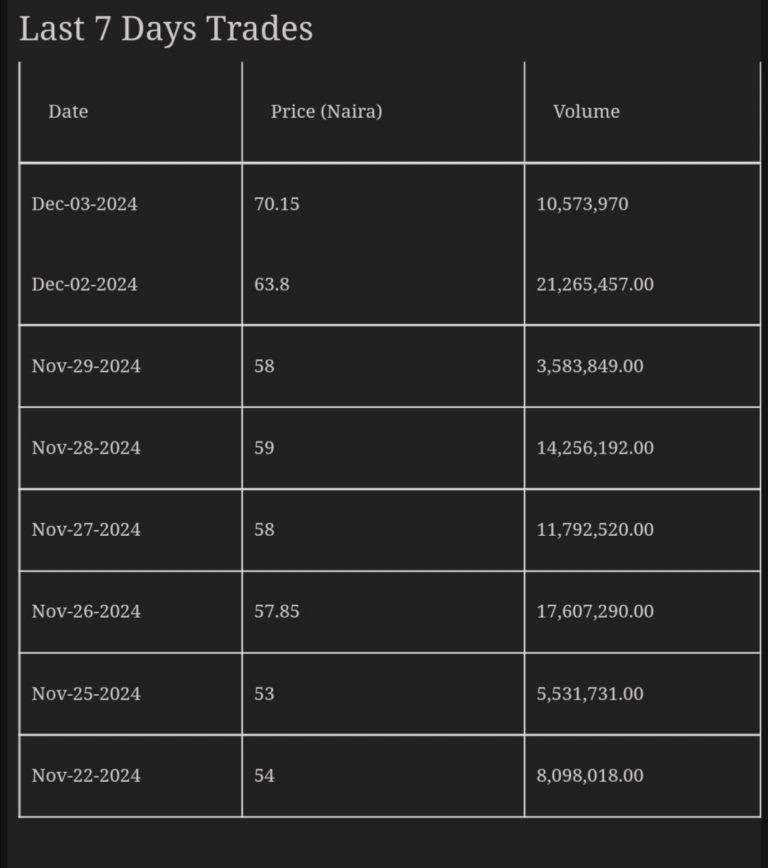Click the Price (Naira) column header
This screenshot has width=768, height=868.
(326, 112)
